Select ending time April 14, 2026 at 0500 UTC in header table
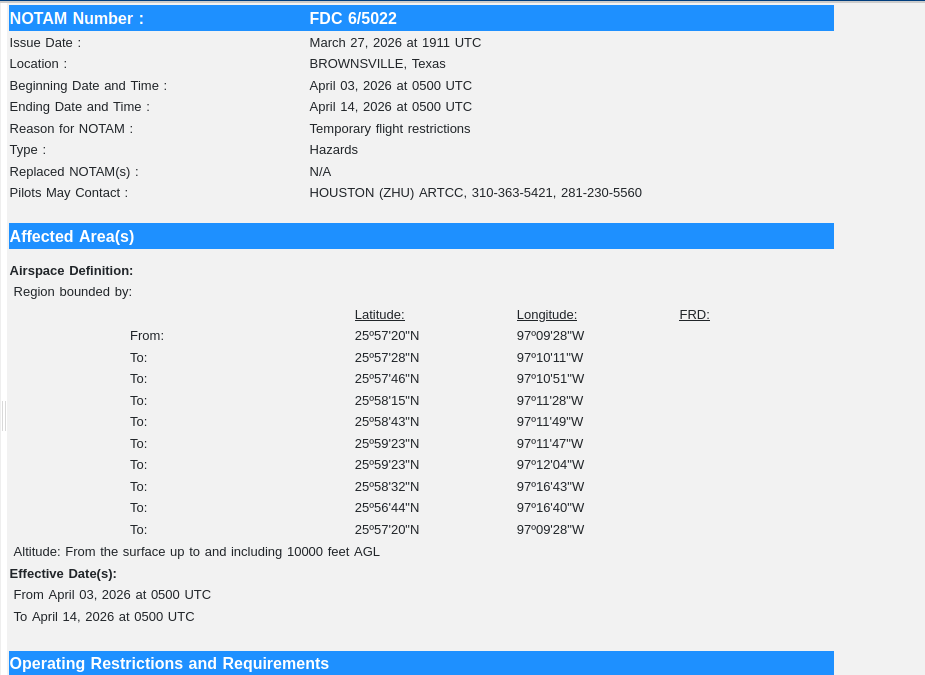The width and height of the screenshot is (925, 675). [x=391, y=107]
